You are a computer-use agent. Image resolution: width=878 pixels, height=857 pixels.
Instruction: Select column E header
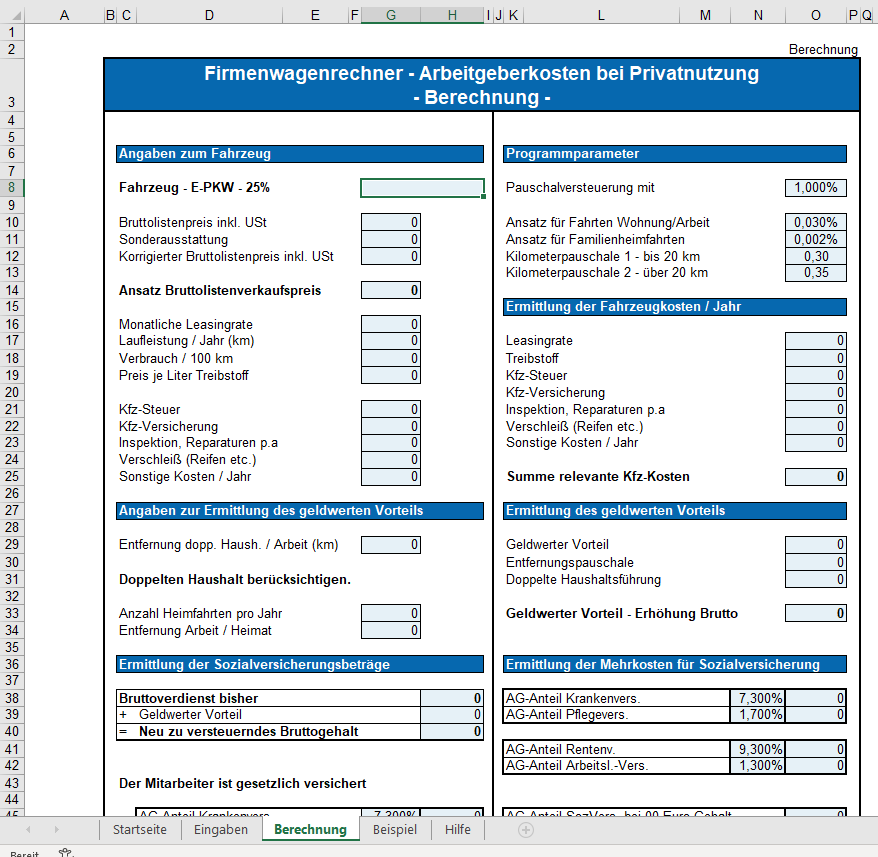point(315,15)
